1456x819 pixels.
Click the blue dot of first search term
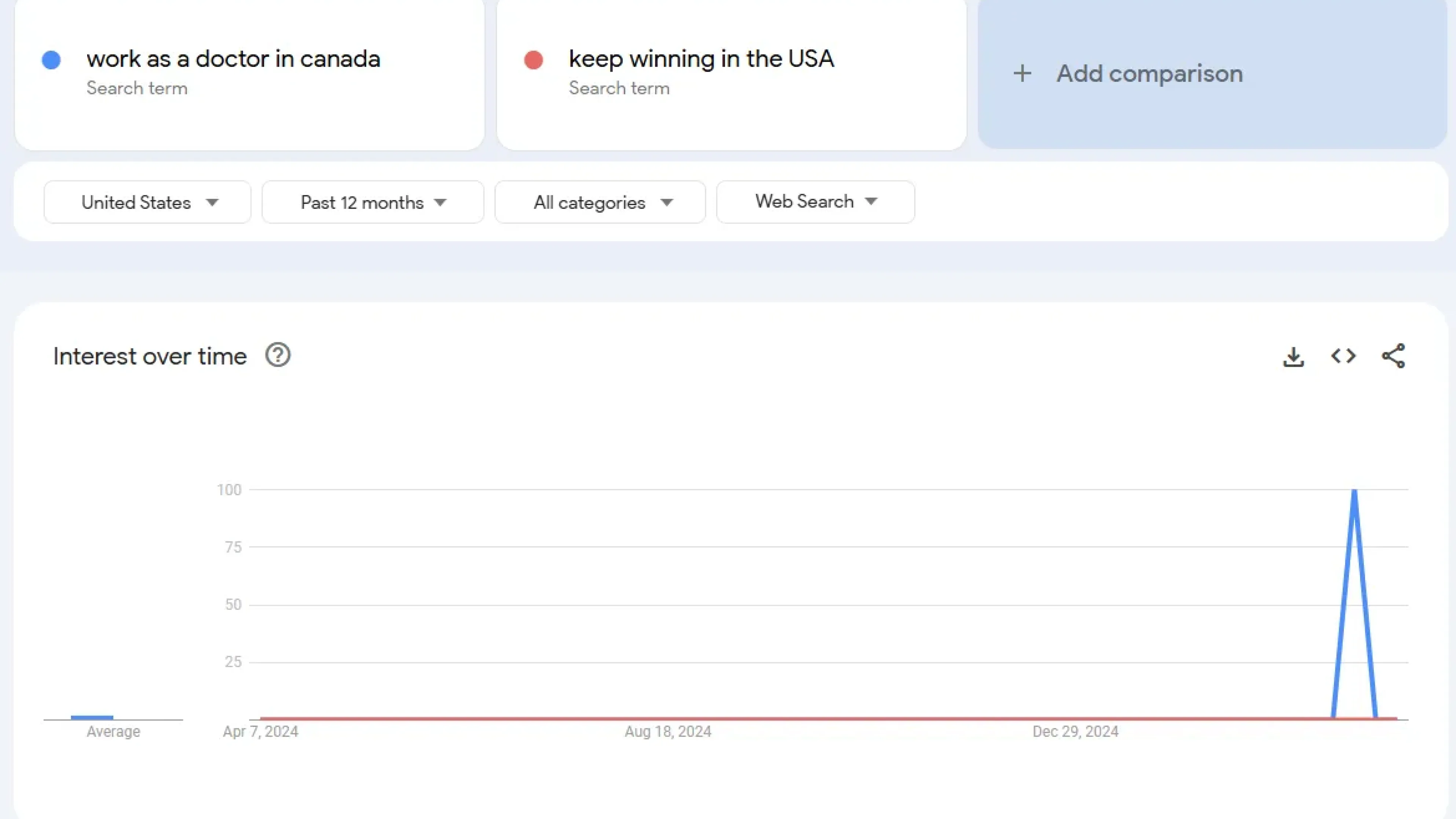[52, 60]
